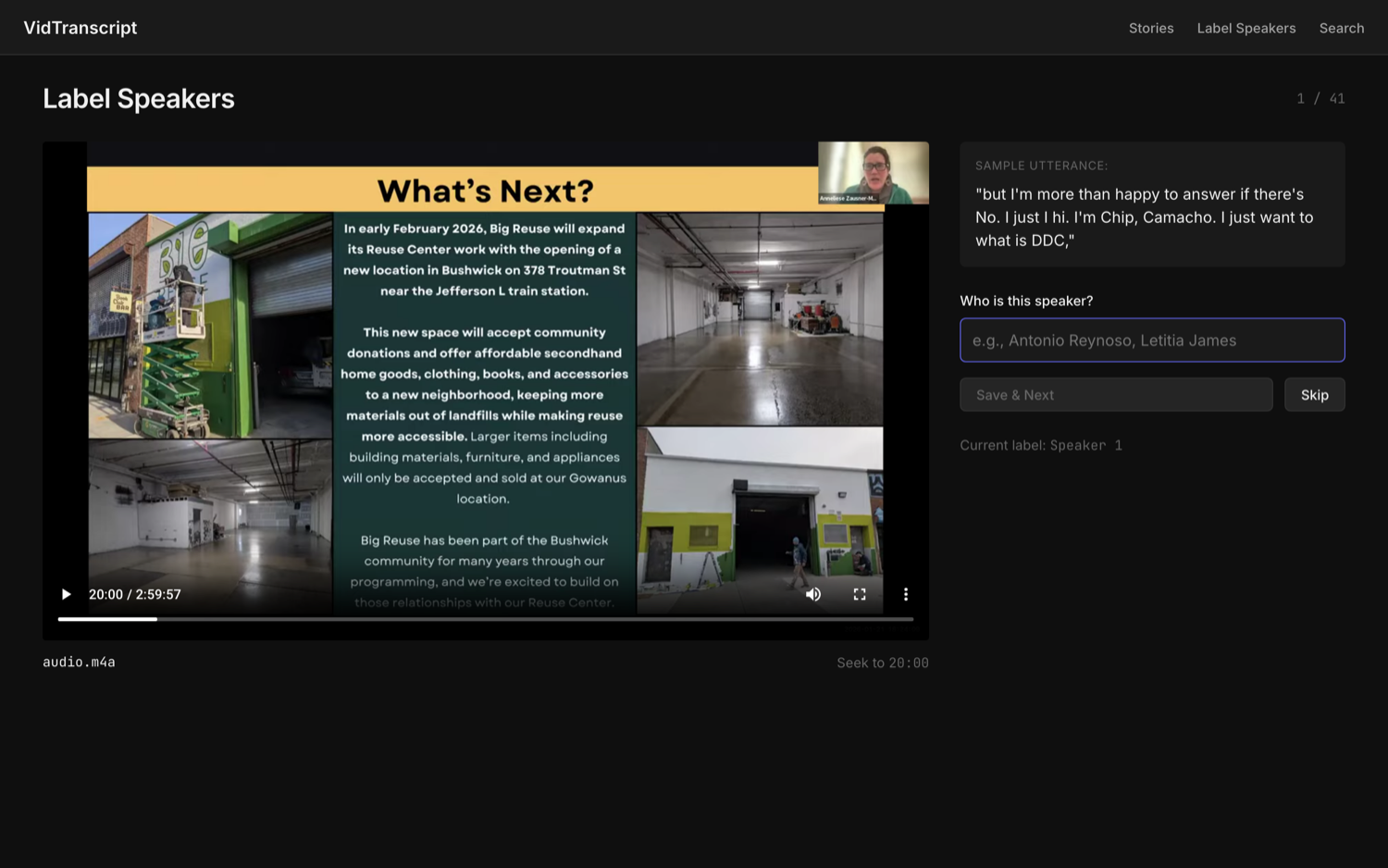Viewport: 1388px width, 868px height.
Task: Click Seek to 20:00 link
Action: [x=883, y=663]
